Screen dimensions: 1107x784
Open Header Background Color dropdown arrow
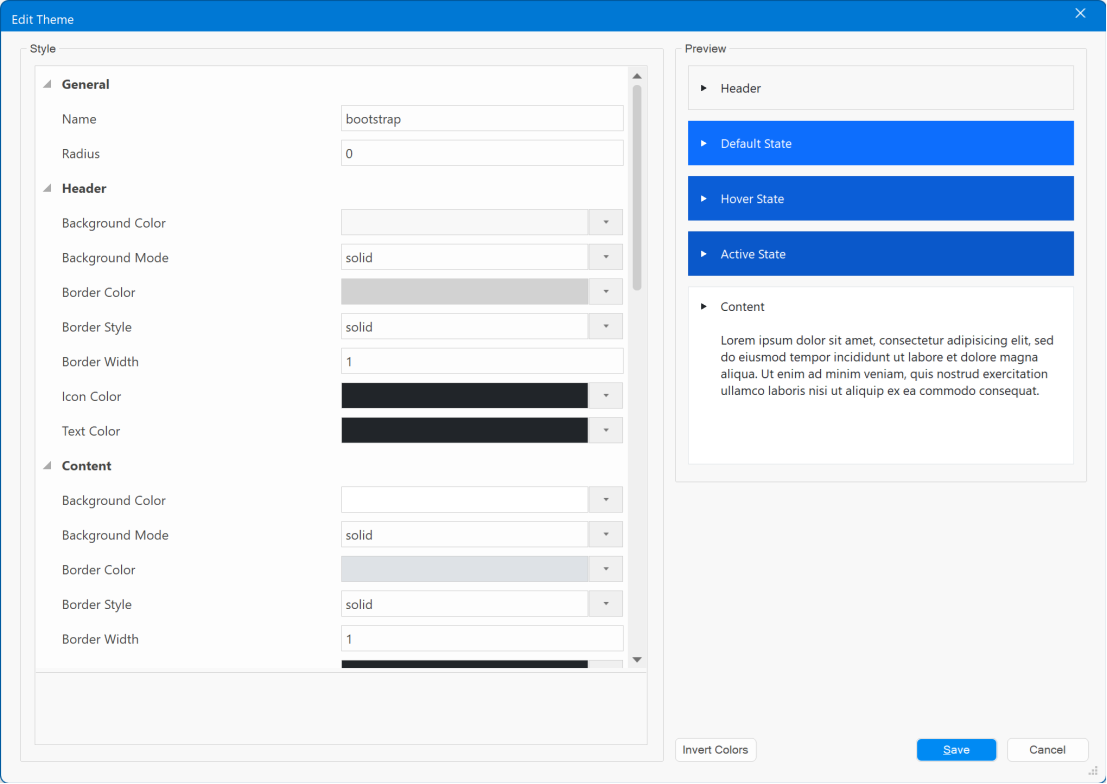(x=606, y=222)
